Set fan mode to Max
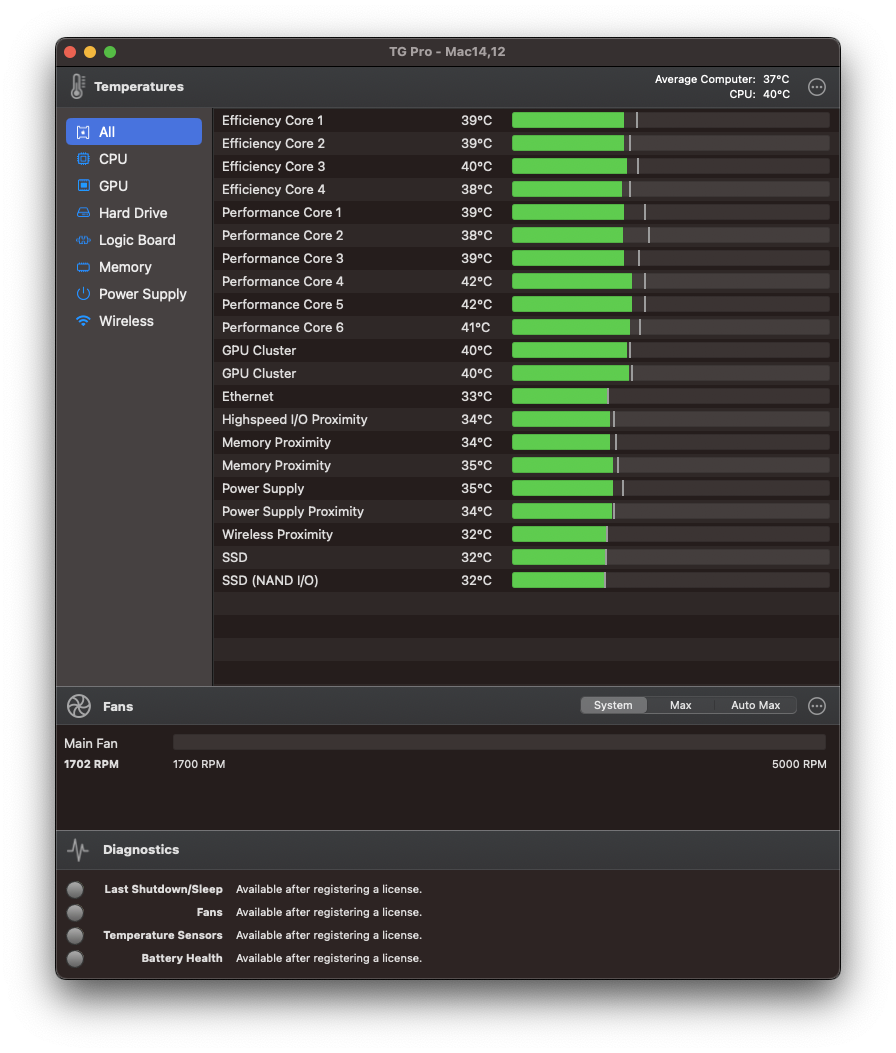The height and width of the screenshot is (1053, 896). [x=680, y=705]
